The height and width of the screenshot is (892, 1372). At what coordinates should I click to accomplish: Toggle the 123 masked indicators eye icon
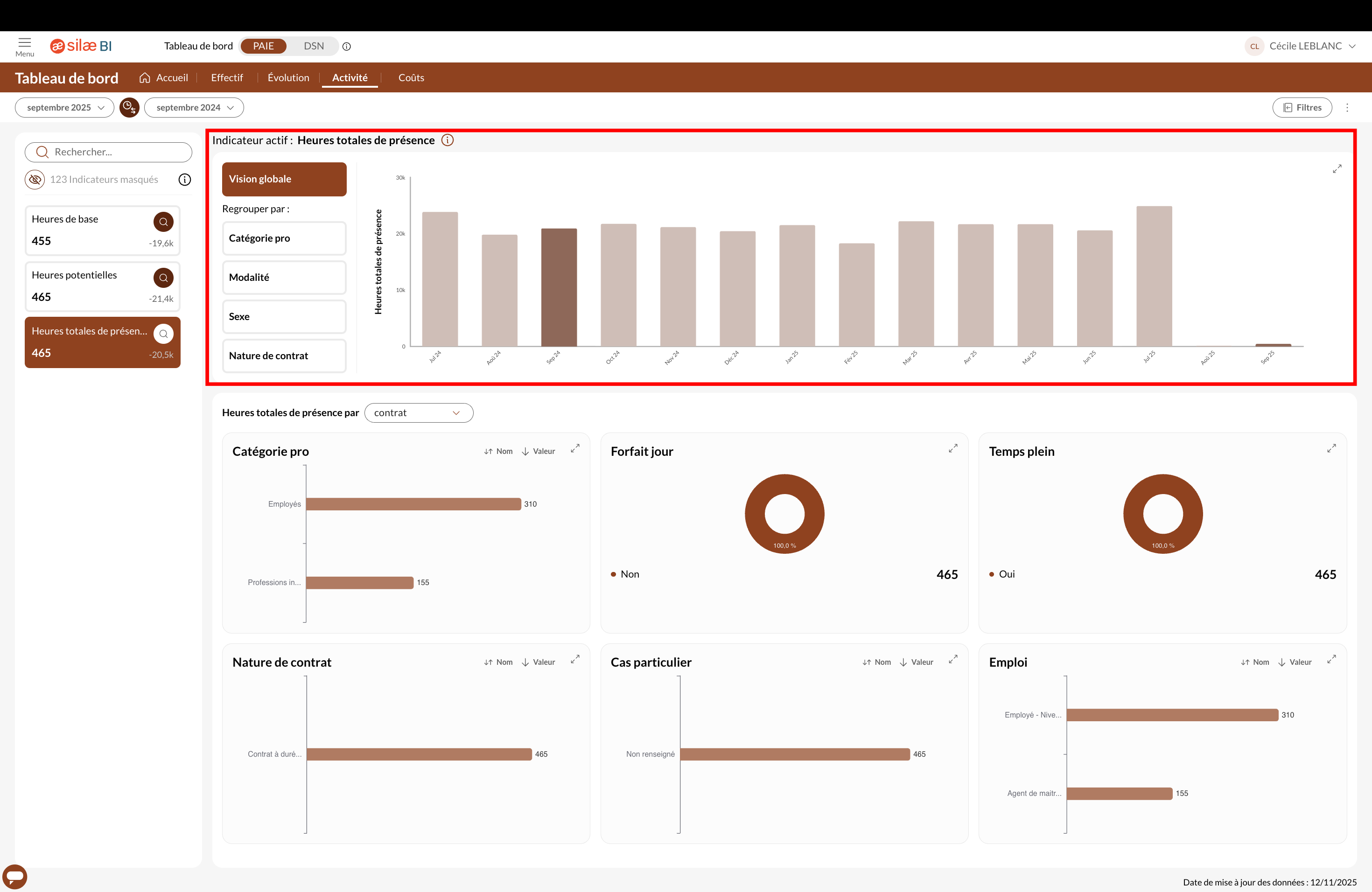[35, 180]
